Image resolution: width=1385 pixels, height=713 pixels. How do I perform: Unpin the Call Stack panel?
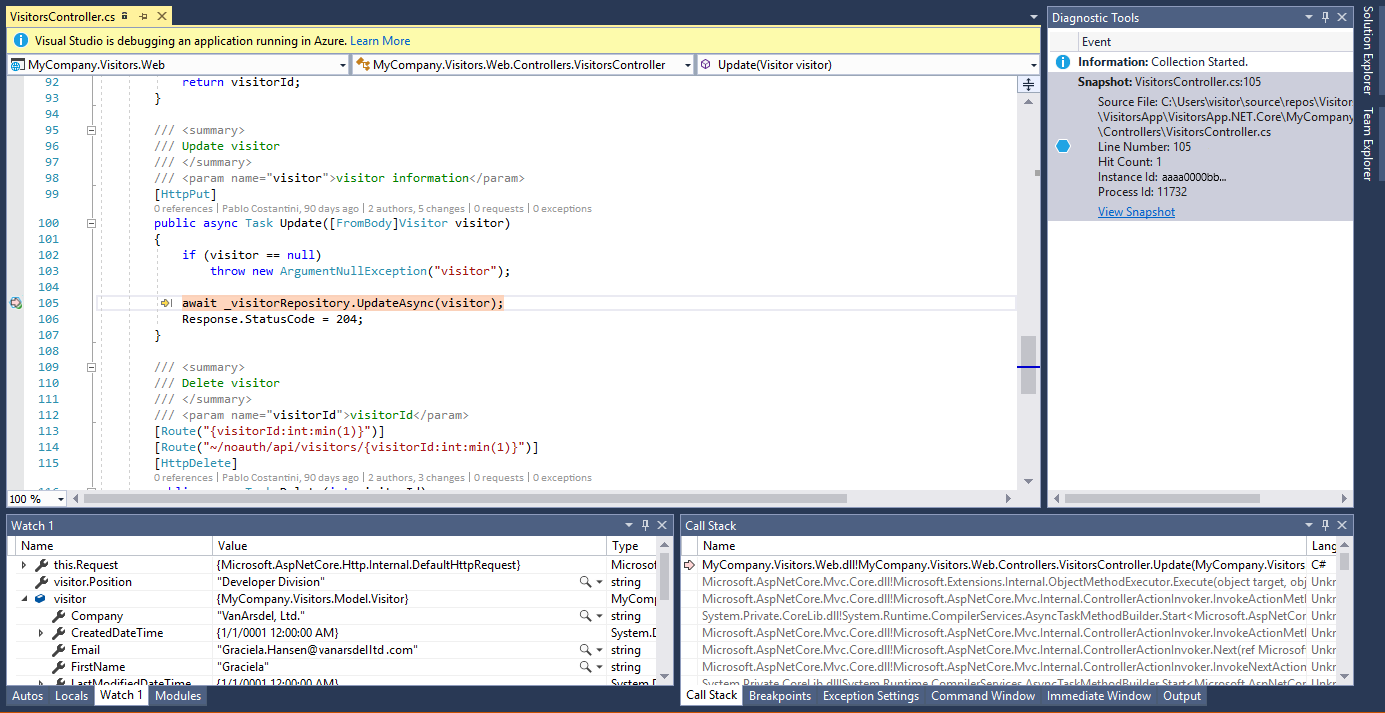pyautogui.click(x=1324, y=524)
